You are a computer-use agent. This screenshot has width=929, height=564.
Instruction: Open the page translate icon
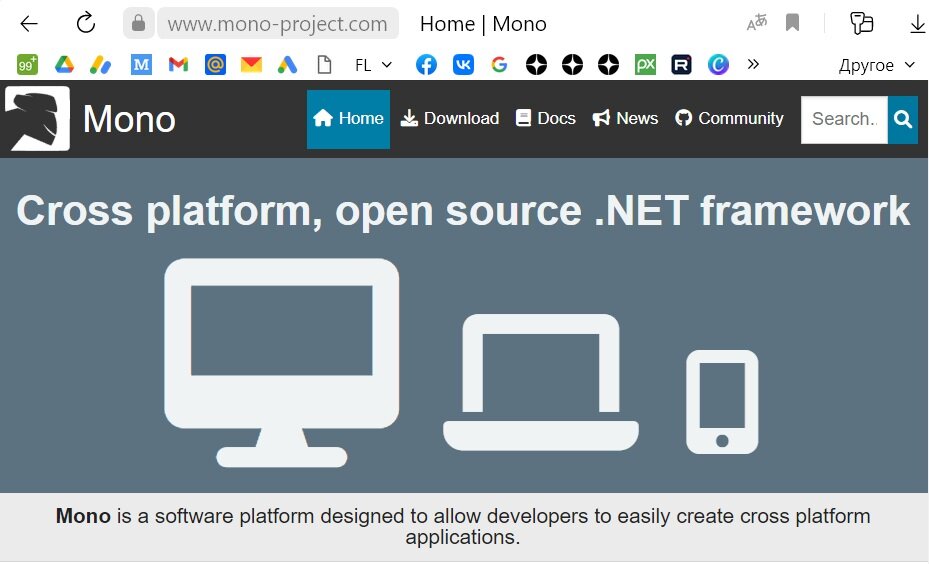tap(757, 23)
